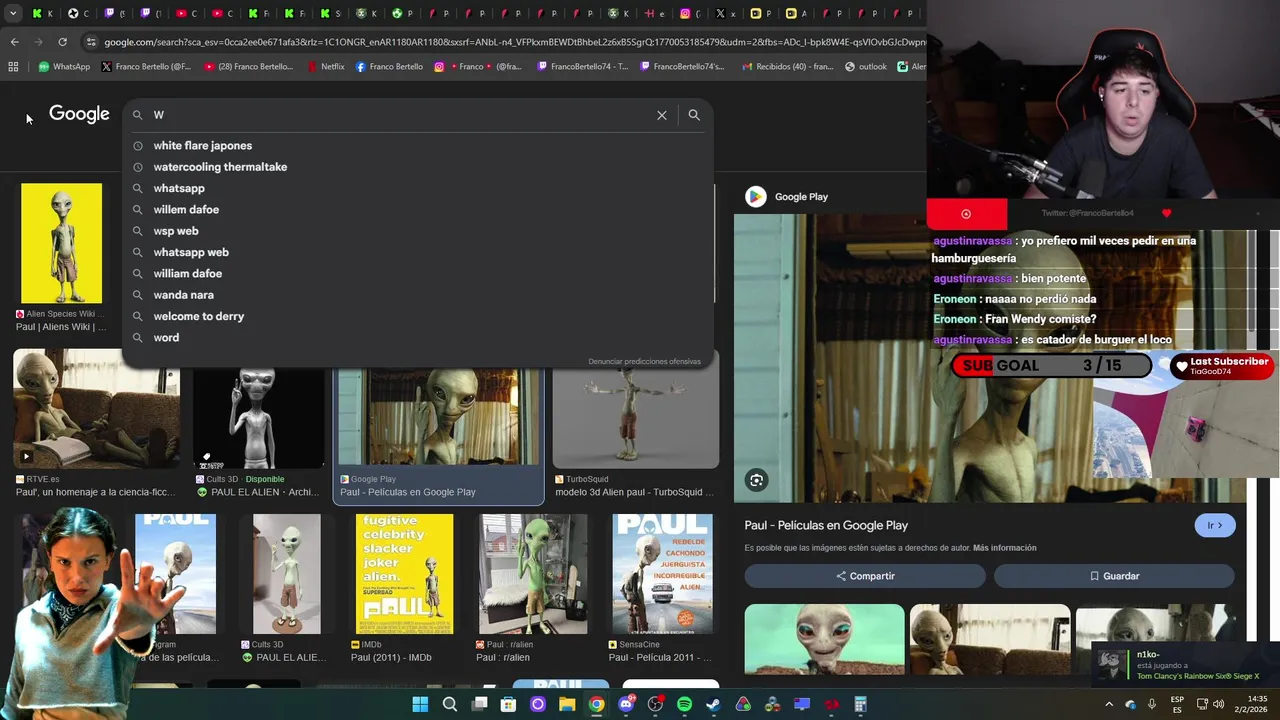Open Windows taskbar search
The height and width of the screenshot is (720, 1280).
coord(450,704)
